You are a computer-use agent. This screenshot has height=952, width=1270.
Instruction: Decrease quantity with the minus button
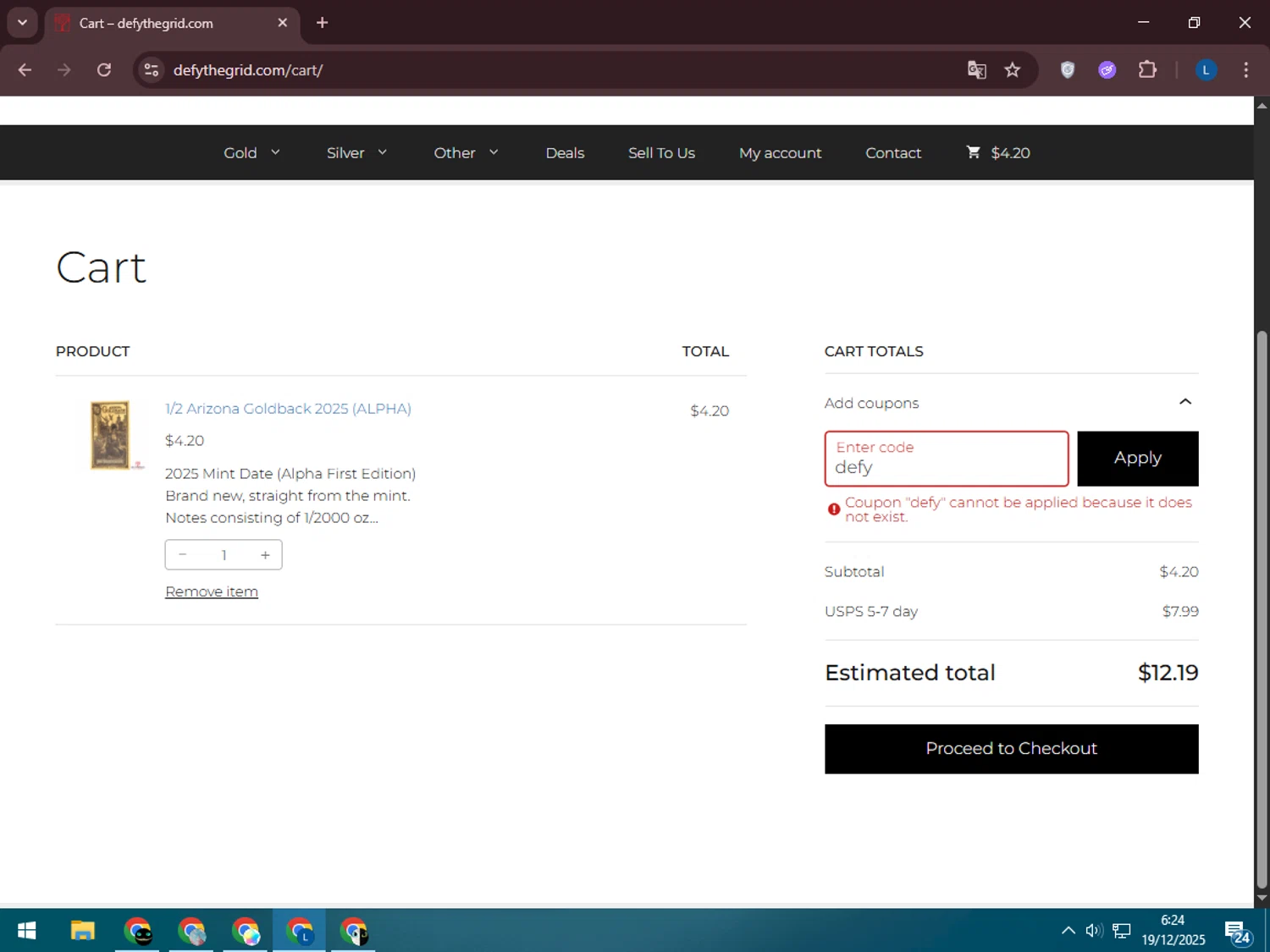(x=183, y=555)
